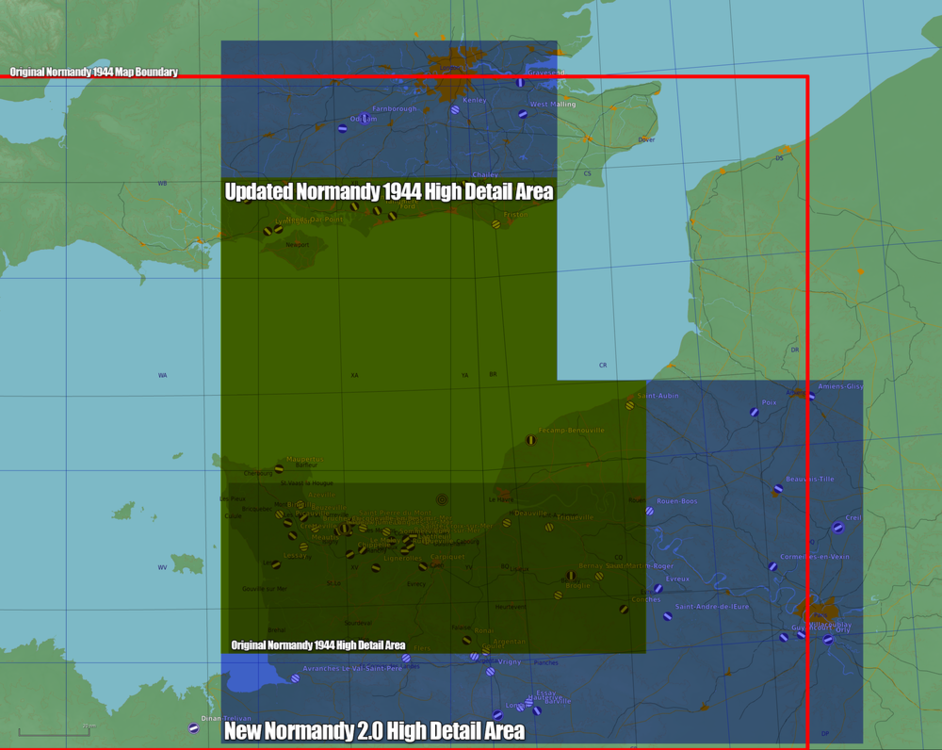Select the Evreux airfield icon
The height and width of the screenshot is (750, 942).
[658, 587]
